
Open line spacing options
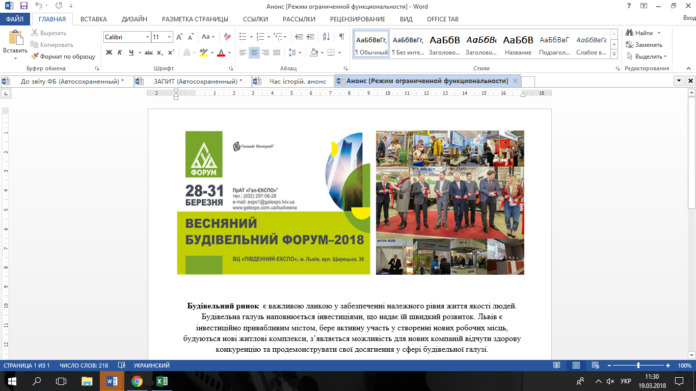[294, 52]
